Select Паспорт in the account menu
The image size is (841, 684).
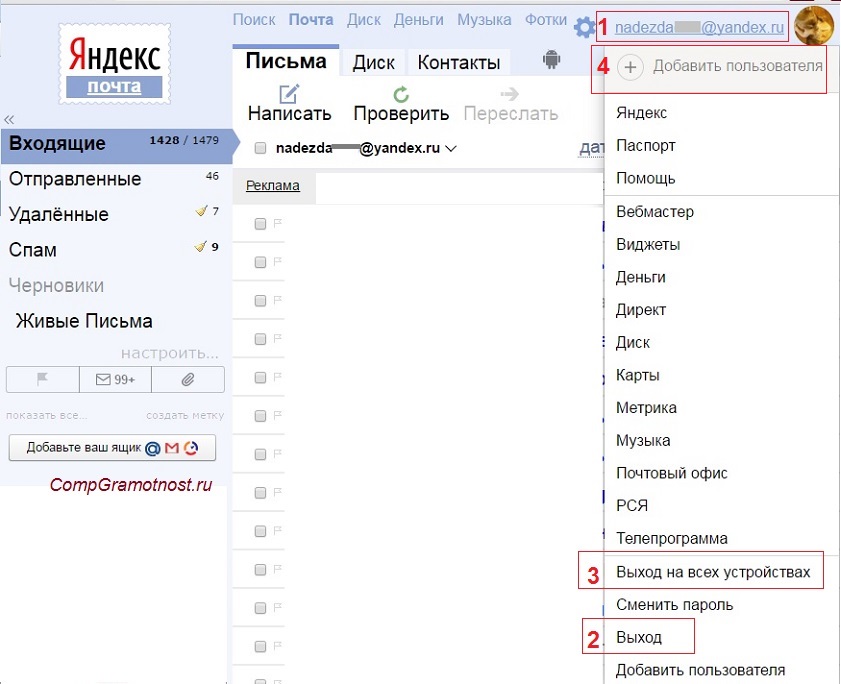(646, 146)
